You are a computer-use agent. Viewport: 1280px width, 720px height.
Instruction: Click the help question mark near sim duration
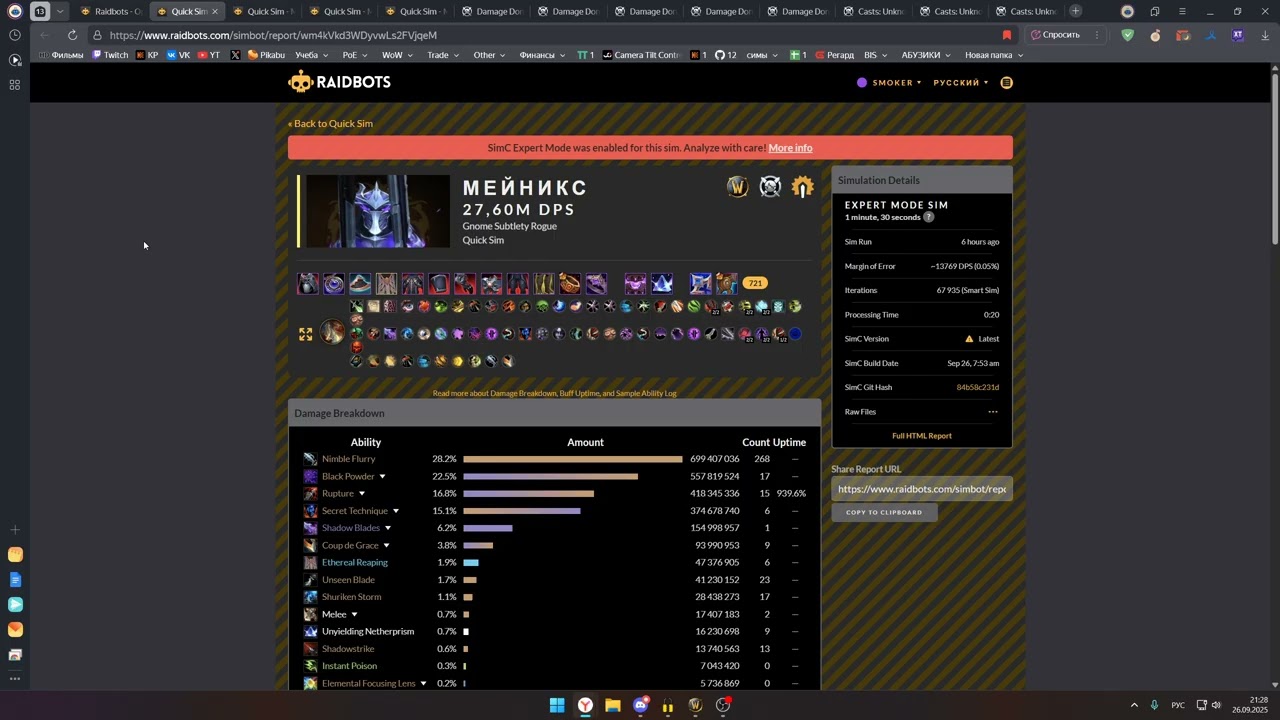(928, 217)
